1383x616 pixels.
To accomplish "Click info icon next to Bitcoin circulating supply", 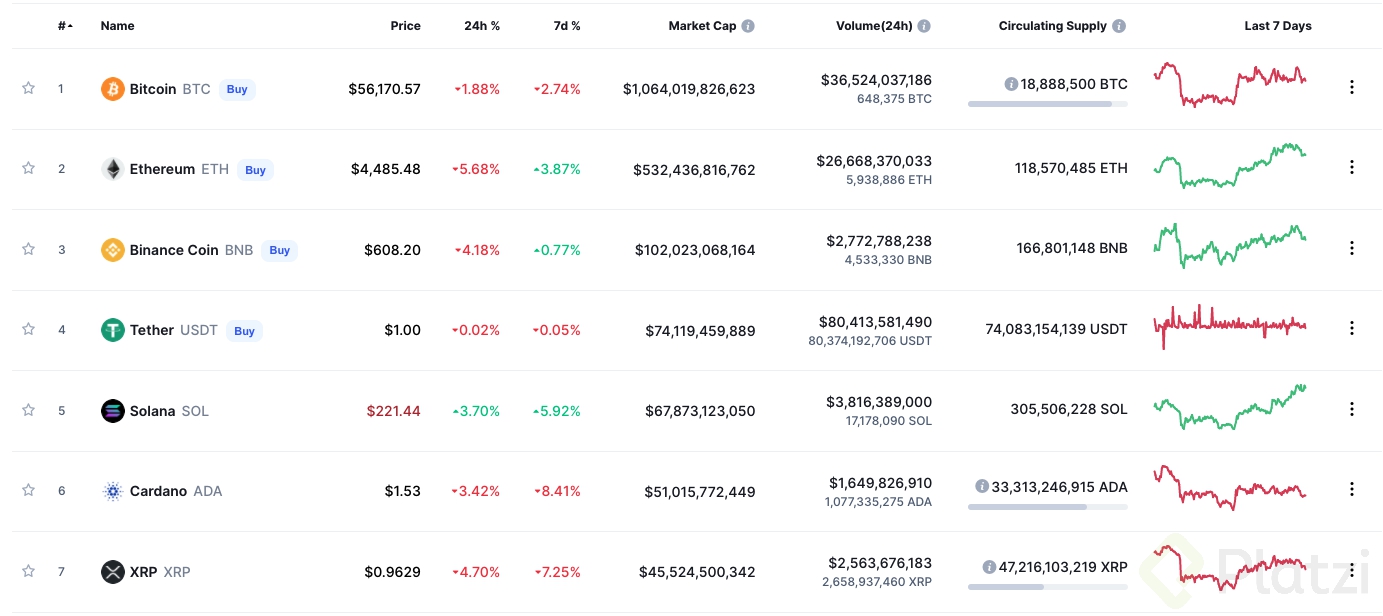I will [1011, 84].
